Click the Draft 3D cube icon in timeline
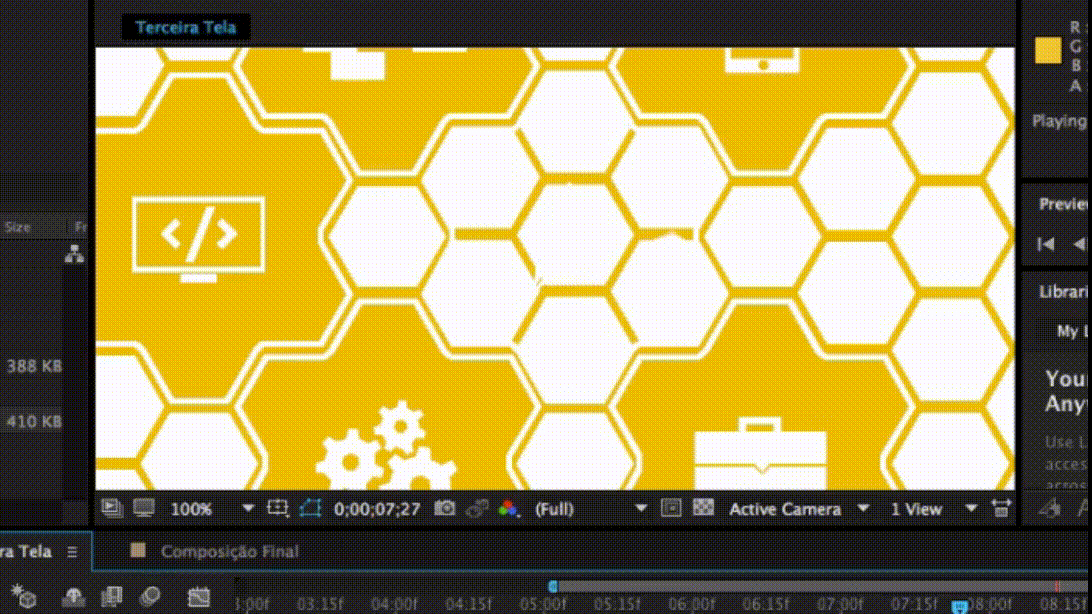Image resolution: width=1092 pixels, height=614 pixels. tap(24, 597)
